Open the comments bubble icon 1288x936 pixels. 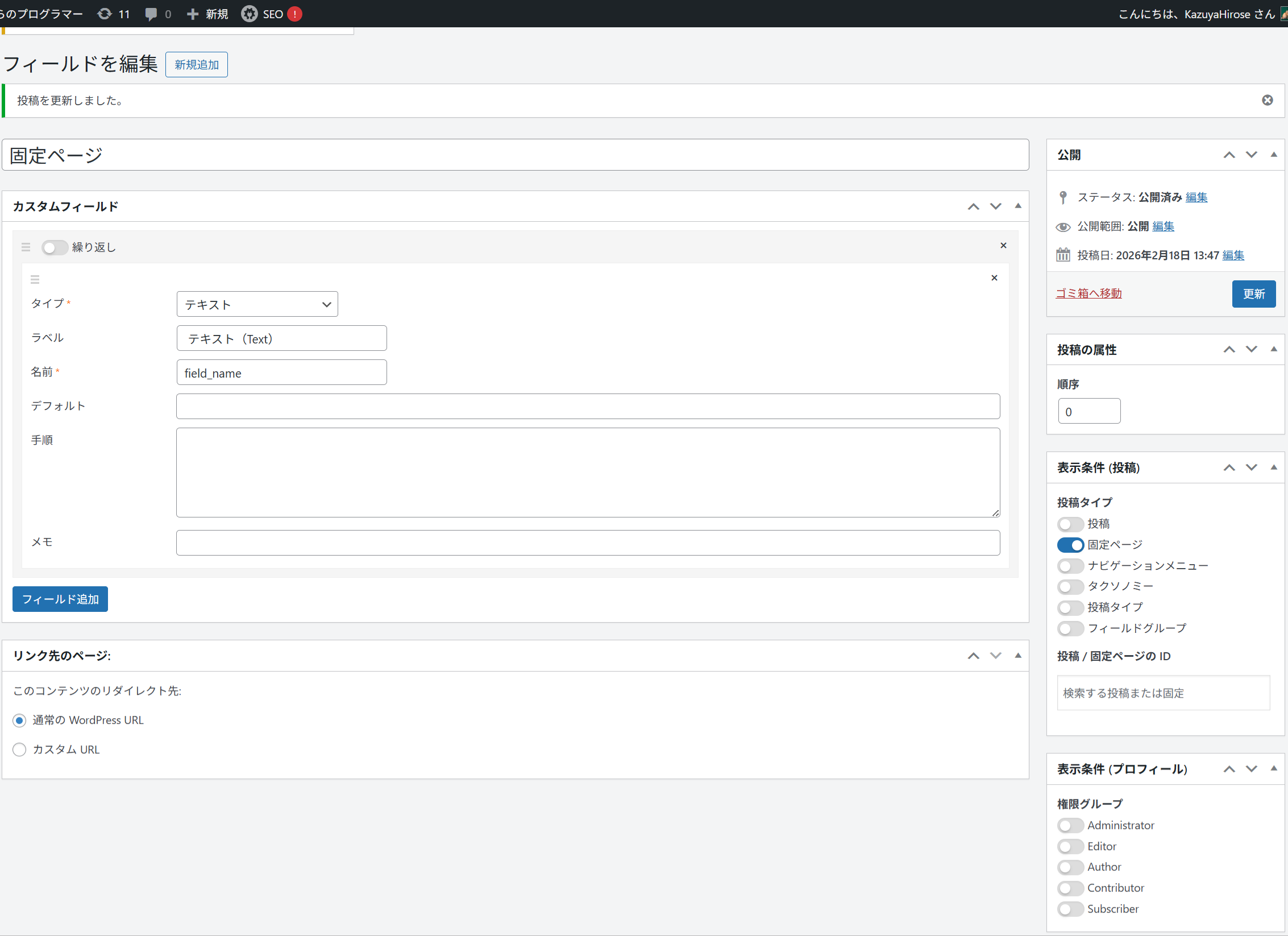pyautogui.click(x=151, y=14)
